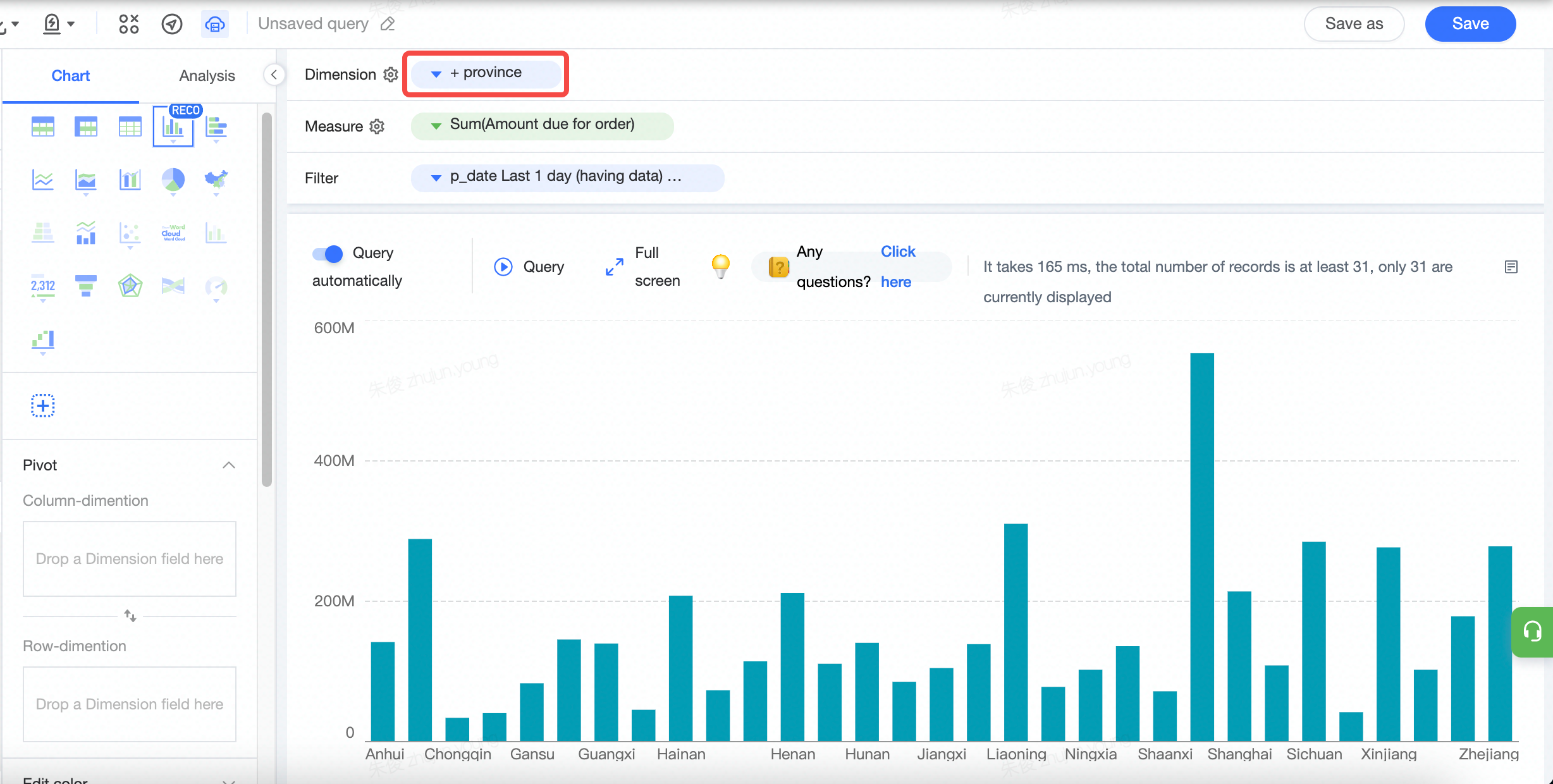The width and height of the screenshot is (1553, 784).
Task: Click the compass navigation toolbar icon
Action: [x=172, y=24]
